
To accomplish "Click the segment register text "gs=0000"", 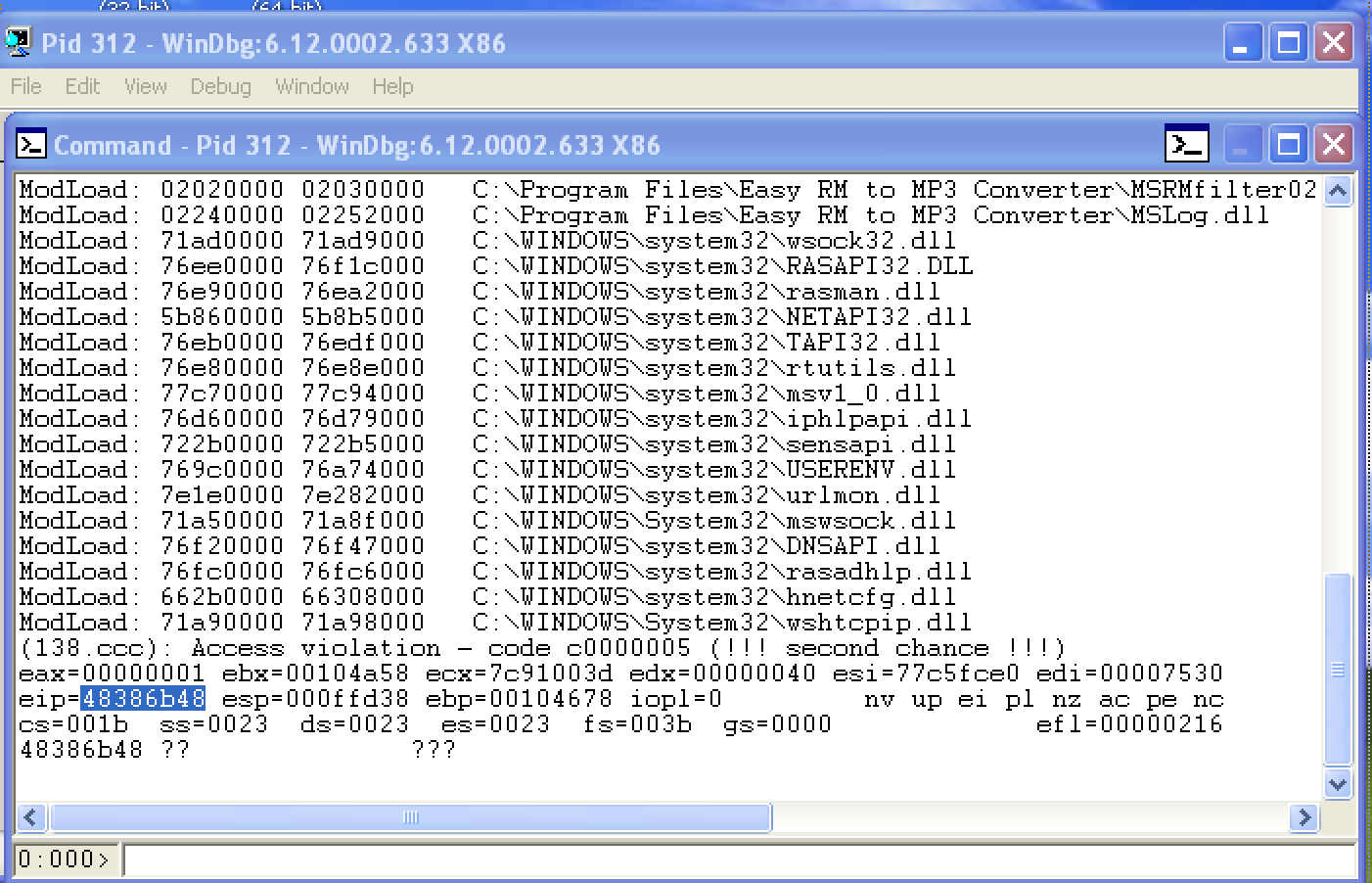I will (777, 724).
